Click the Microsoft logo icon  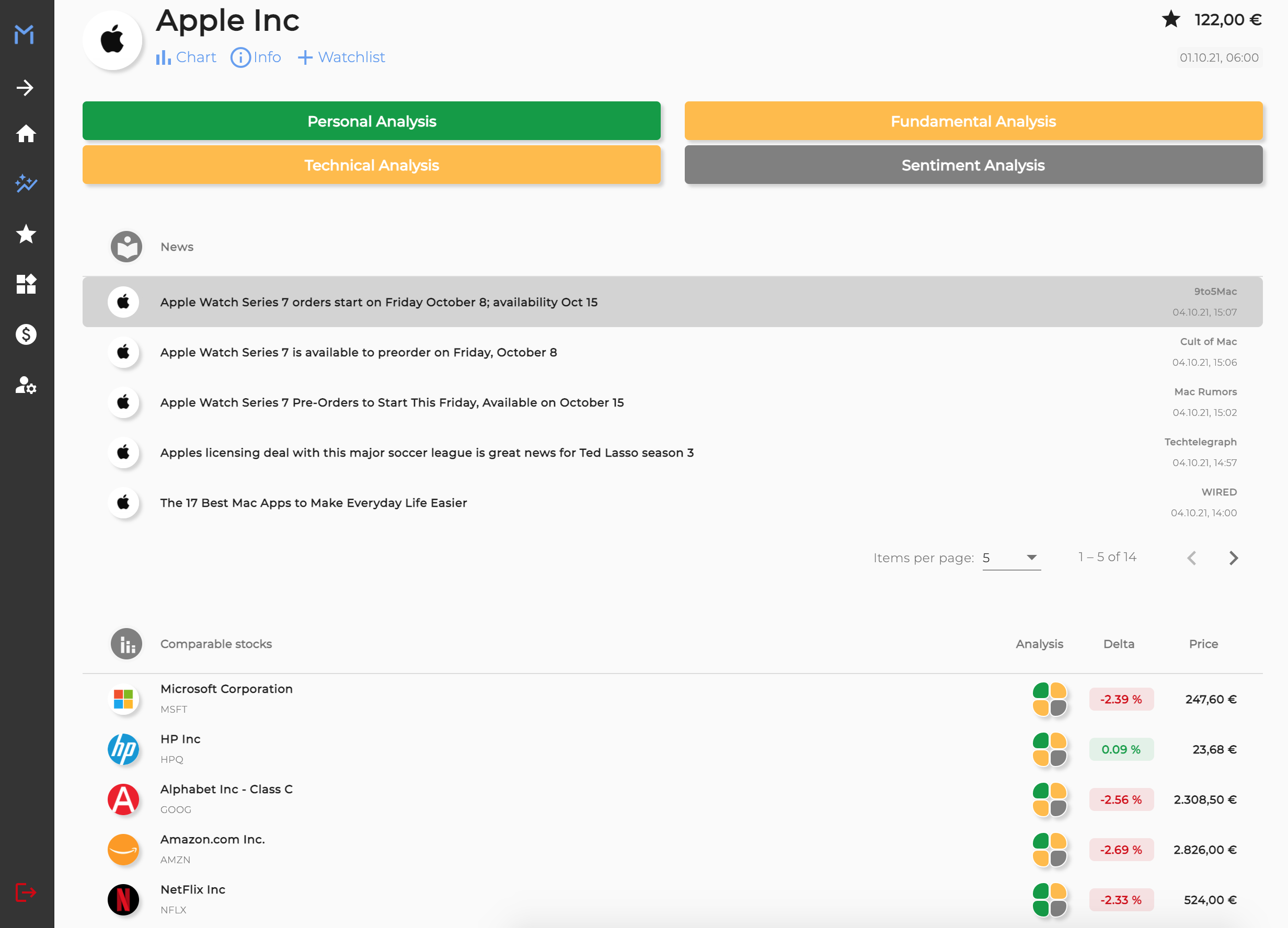coord(123,699)
